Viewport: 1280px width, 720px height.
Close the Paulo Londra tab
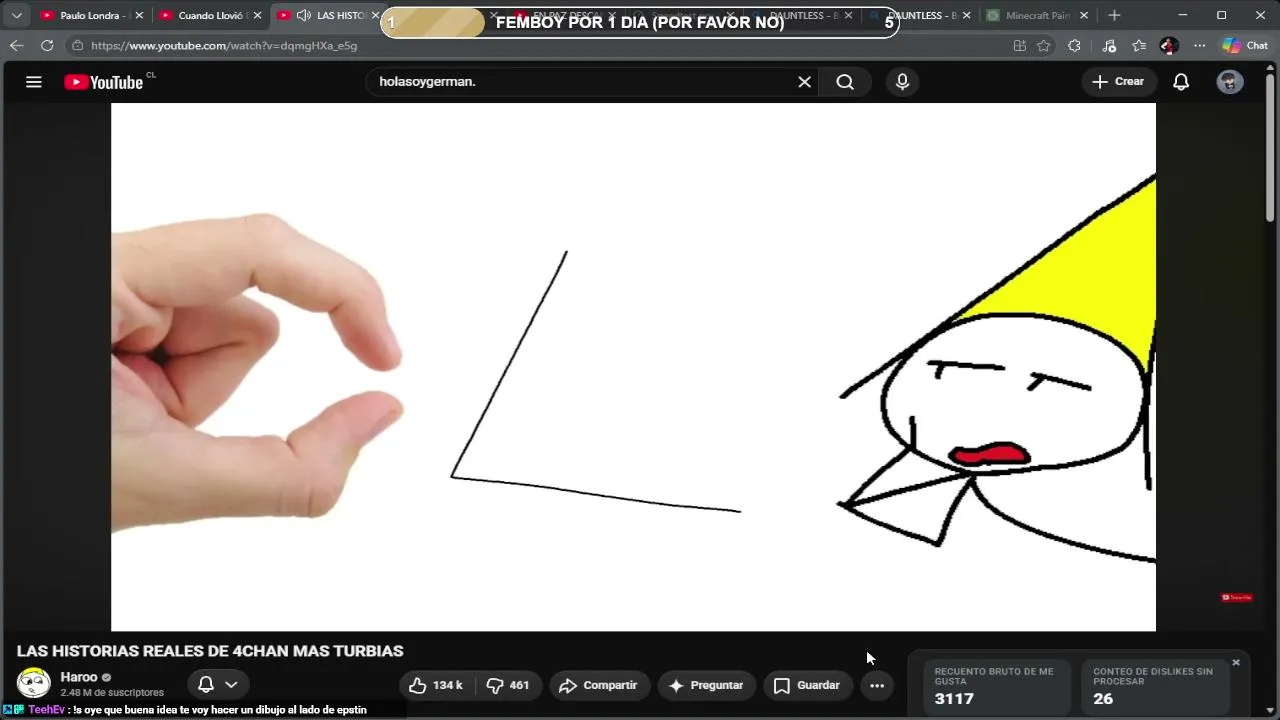coord(139,15)
